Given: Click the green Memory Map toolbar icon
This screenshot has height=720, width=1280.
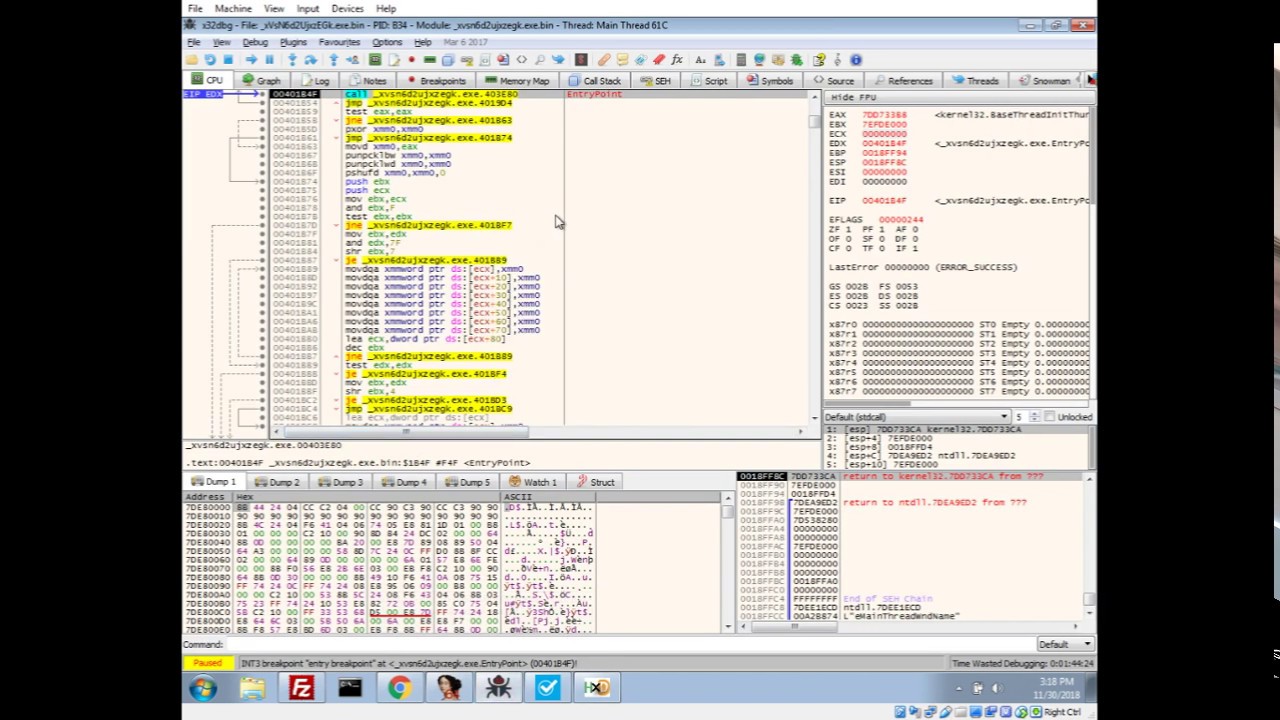Looking at the screenshot, I should [429, 60].
